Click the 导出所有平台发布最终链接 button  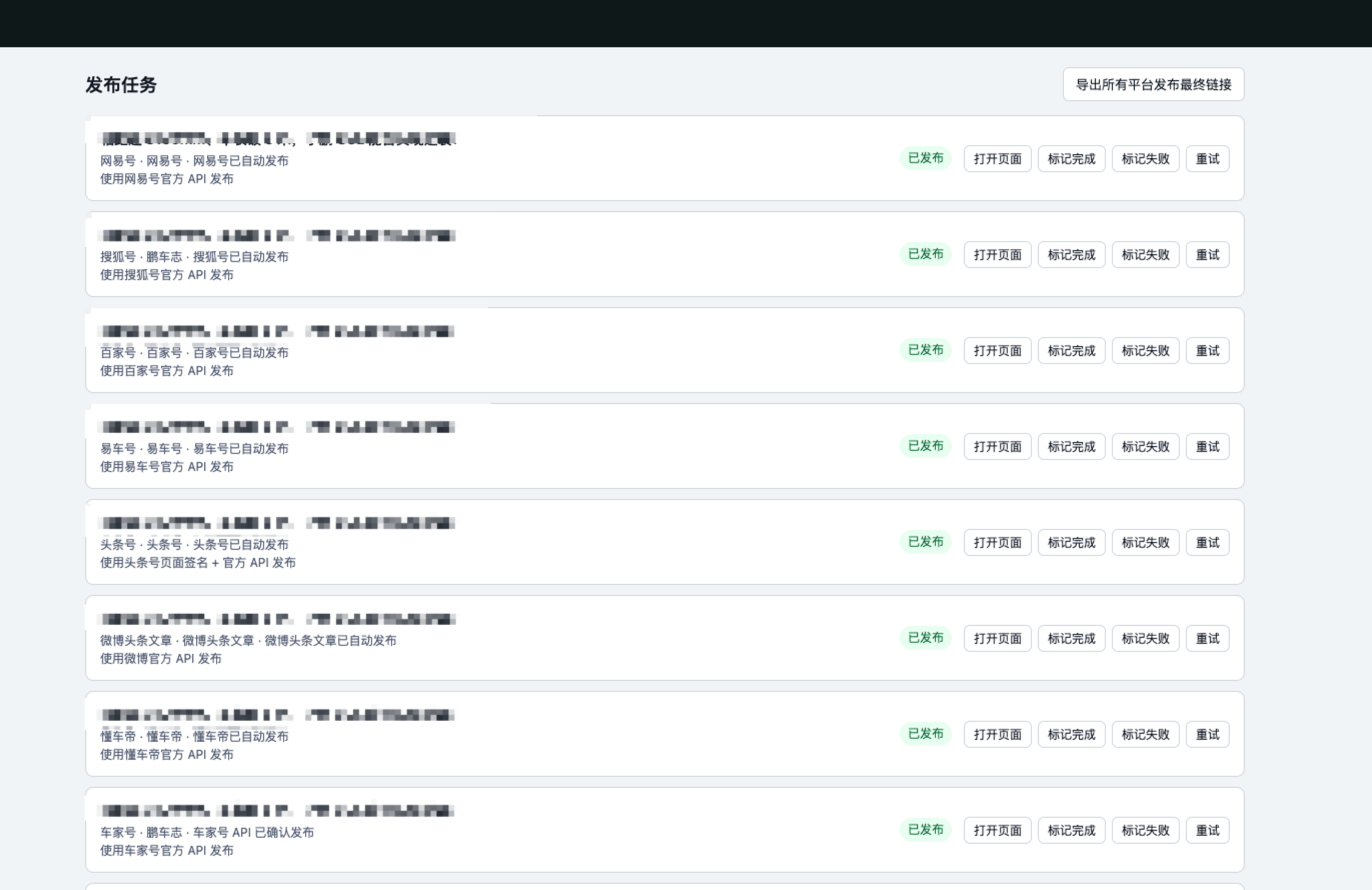[x=1153, y=85]
